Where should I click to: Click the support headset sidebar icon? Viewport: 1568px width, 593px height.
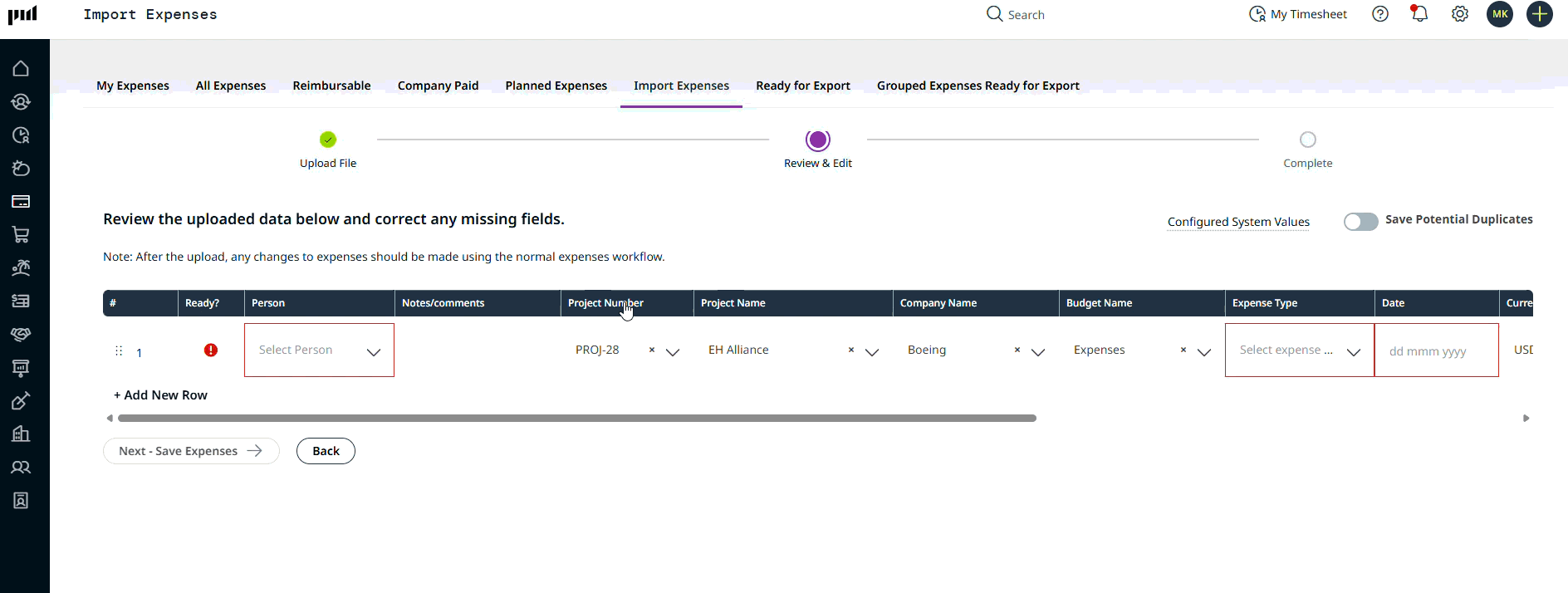pos(21,102)
